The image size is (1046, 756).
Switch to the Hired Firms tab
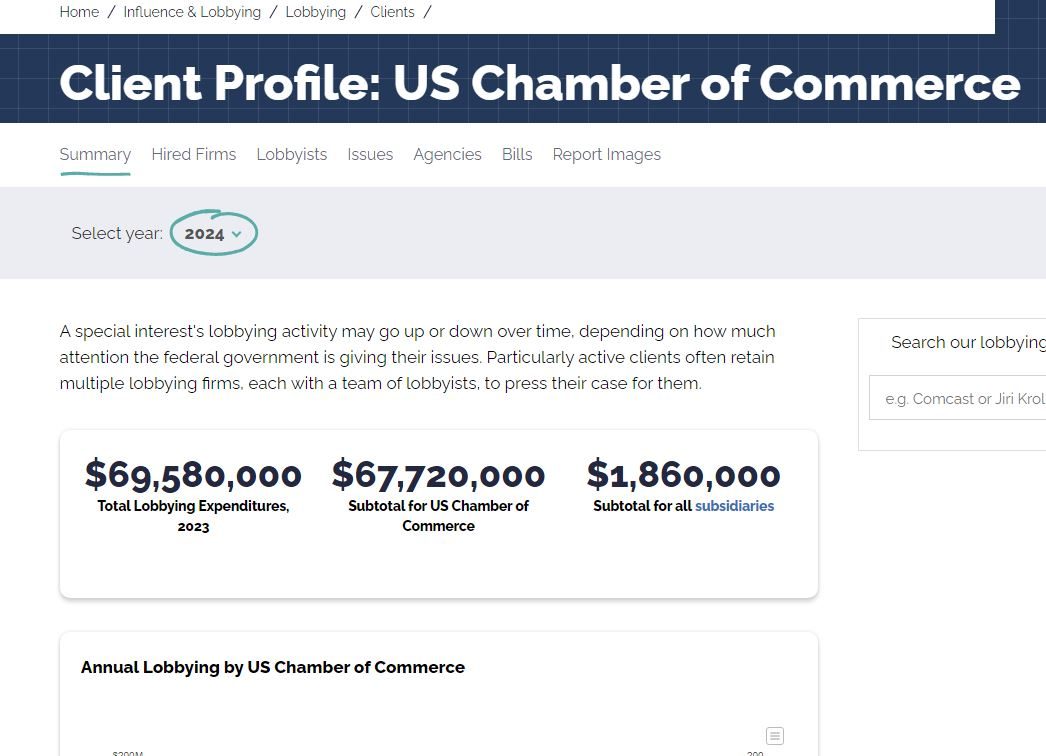pyautogui.click(x=194, y=154)
